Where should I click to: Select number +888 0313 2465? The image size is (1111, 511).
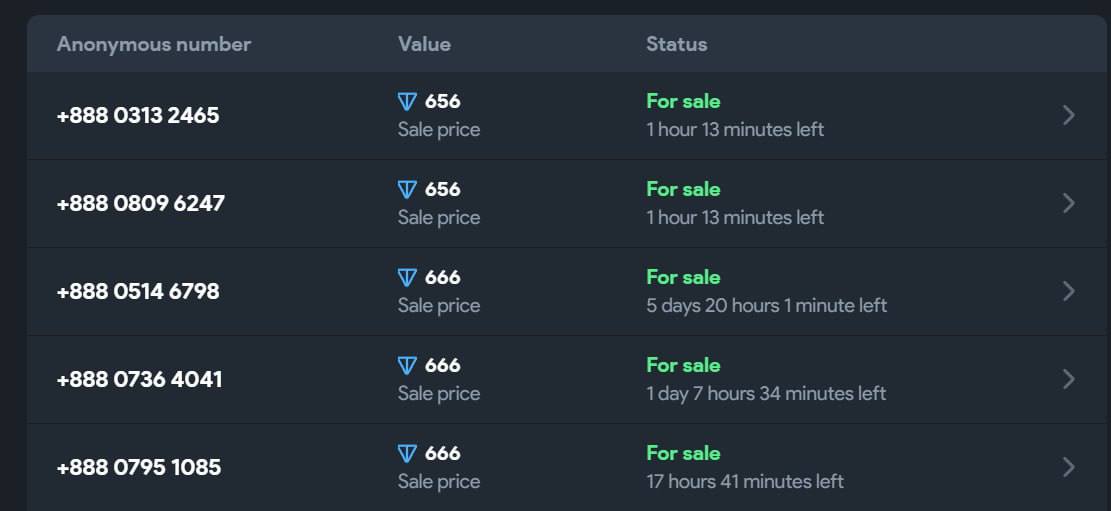click(x=138, y=116)
